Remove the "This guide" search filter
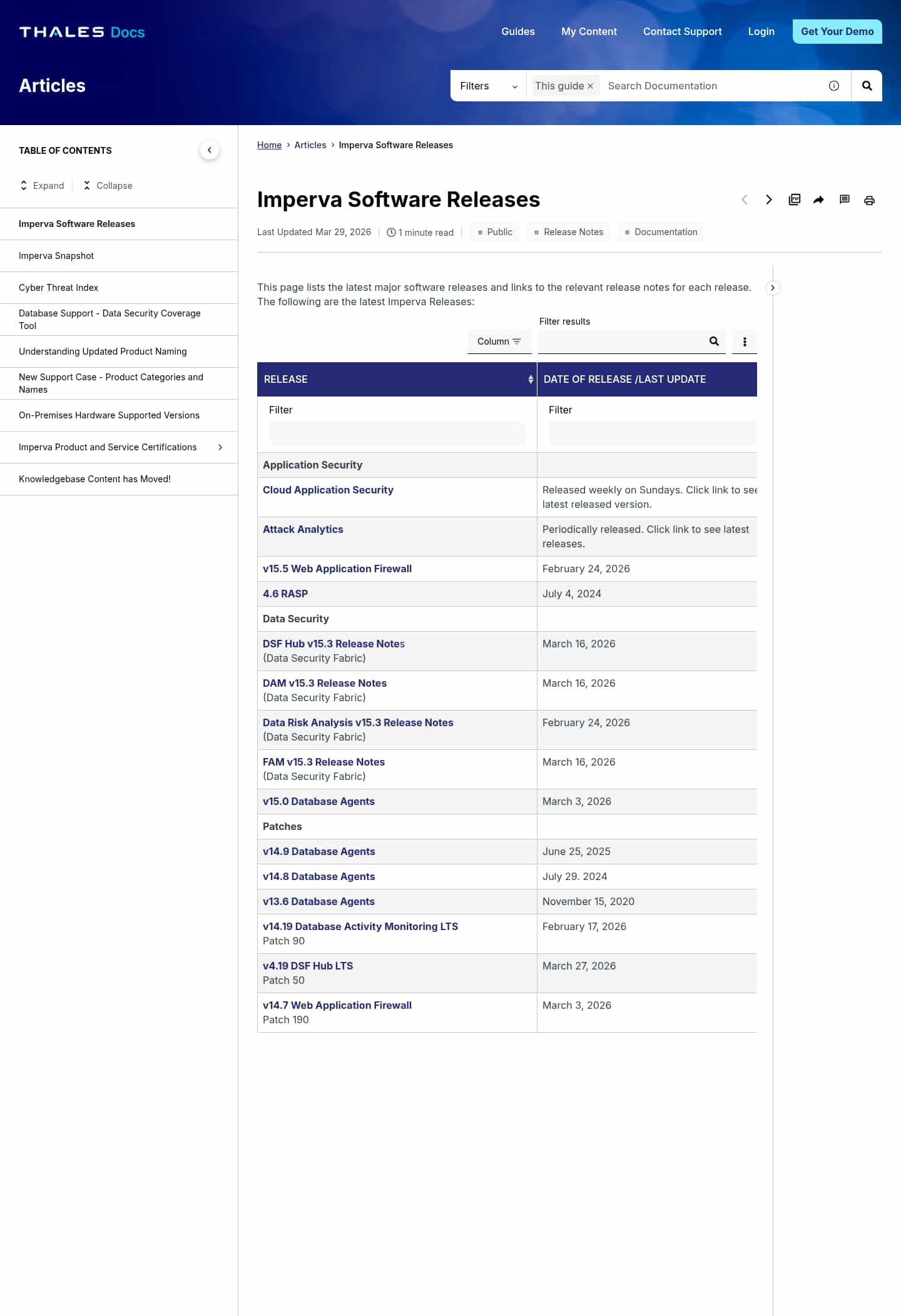The width and height of the screenshot is (901, 1316). click(590, 86)
